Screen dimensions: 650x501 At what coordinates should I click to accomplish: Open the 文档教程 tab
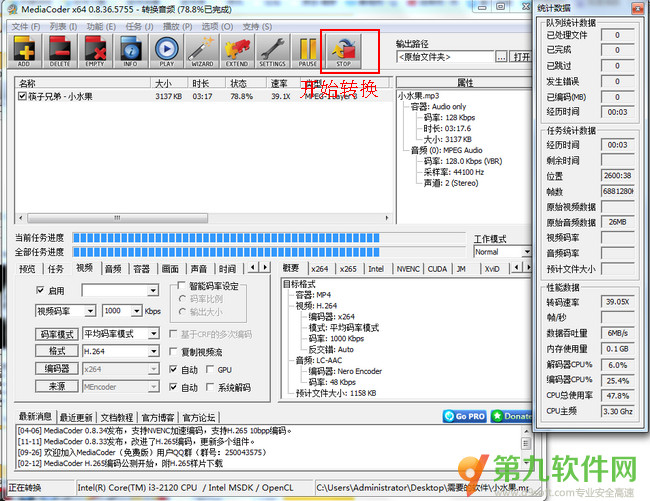[x=117, y=417]
